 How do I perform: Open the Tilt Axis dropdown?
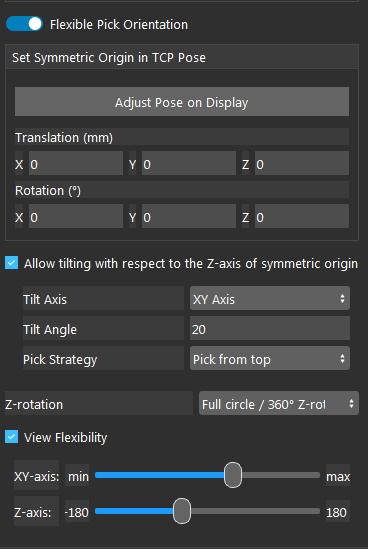[x=270, y=299]
